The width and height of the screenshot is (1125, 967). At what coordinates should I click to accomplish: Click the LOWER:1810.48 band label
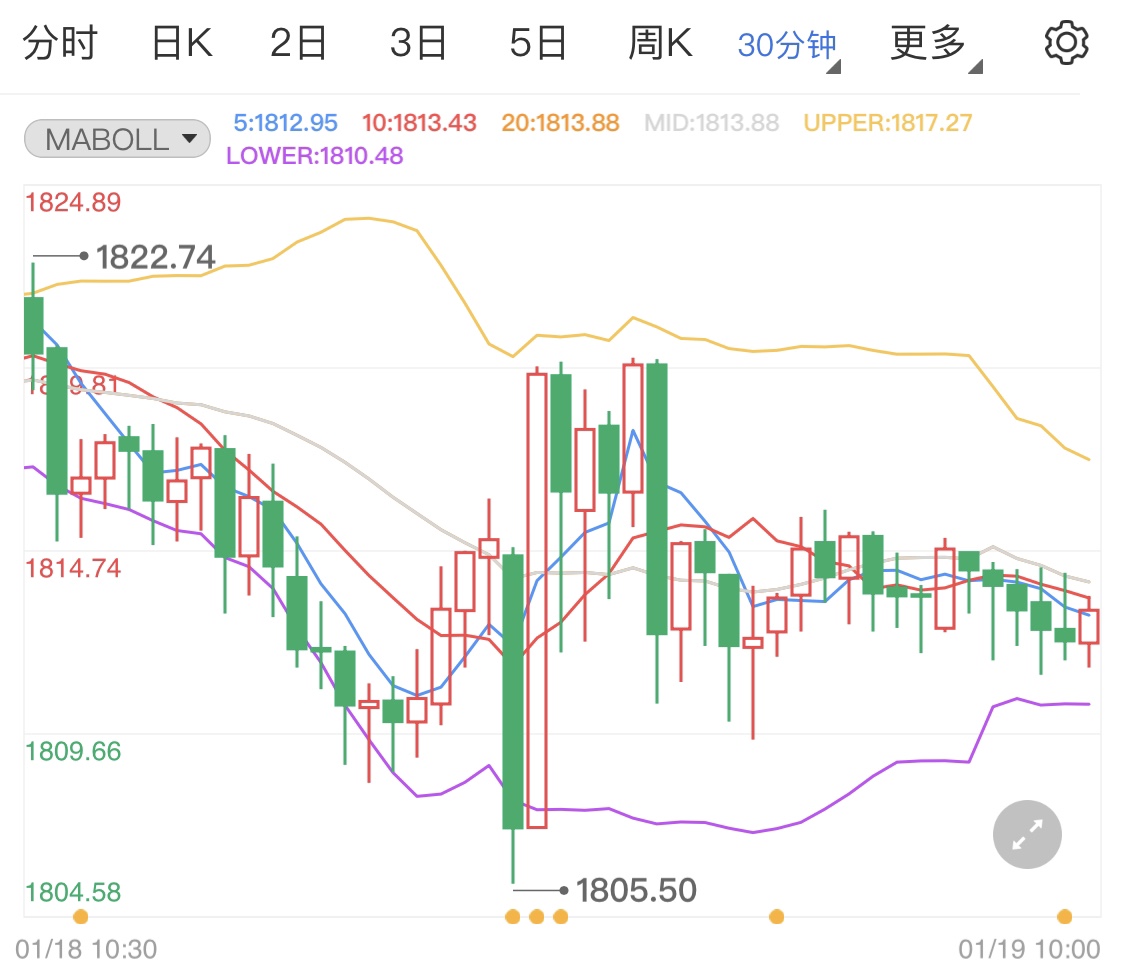pos(314,156)
